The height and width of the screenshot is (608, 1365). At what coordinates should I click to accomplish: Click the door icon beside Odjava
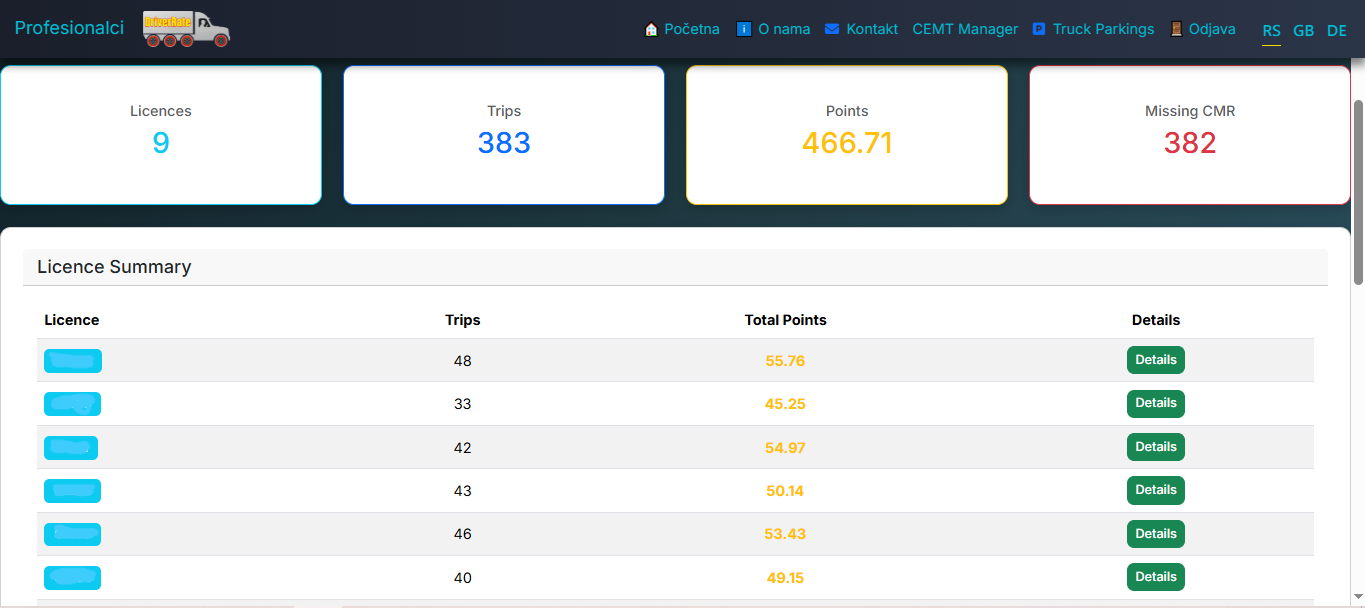tap(1176, 29)
